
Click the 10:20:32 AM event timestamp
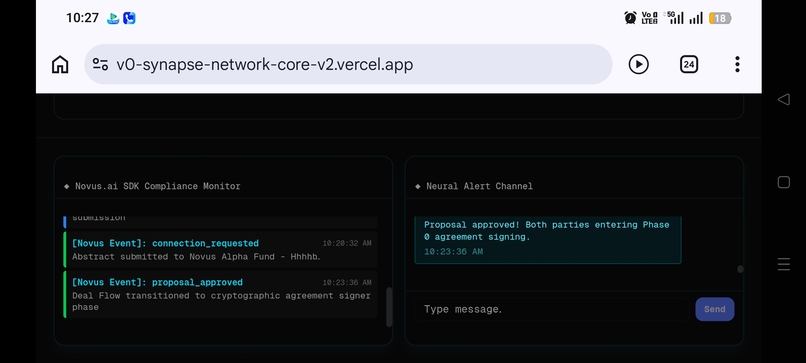coord(347,243)
